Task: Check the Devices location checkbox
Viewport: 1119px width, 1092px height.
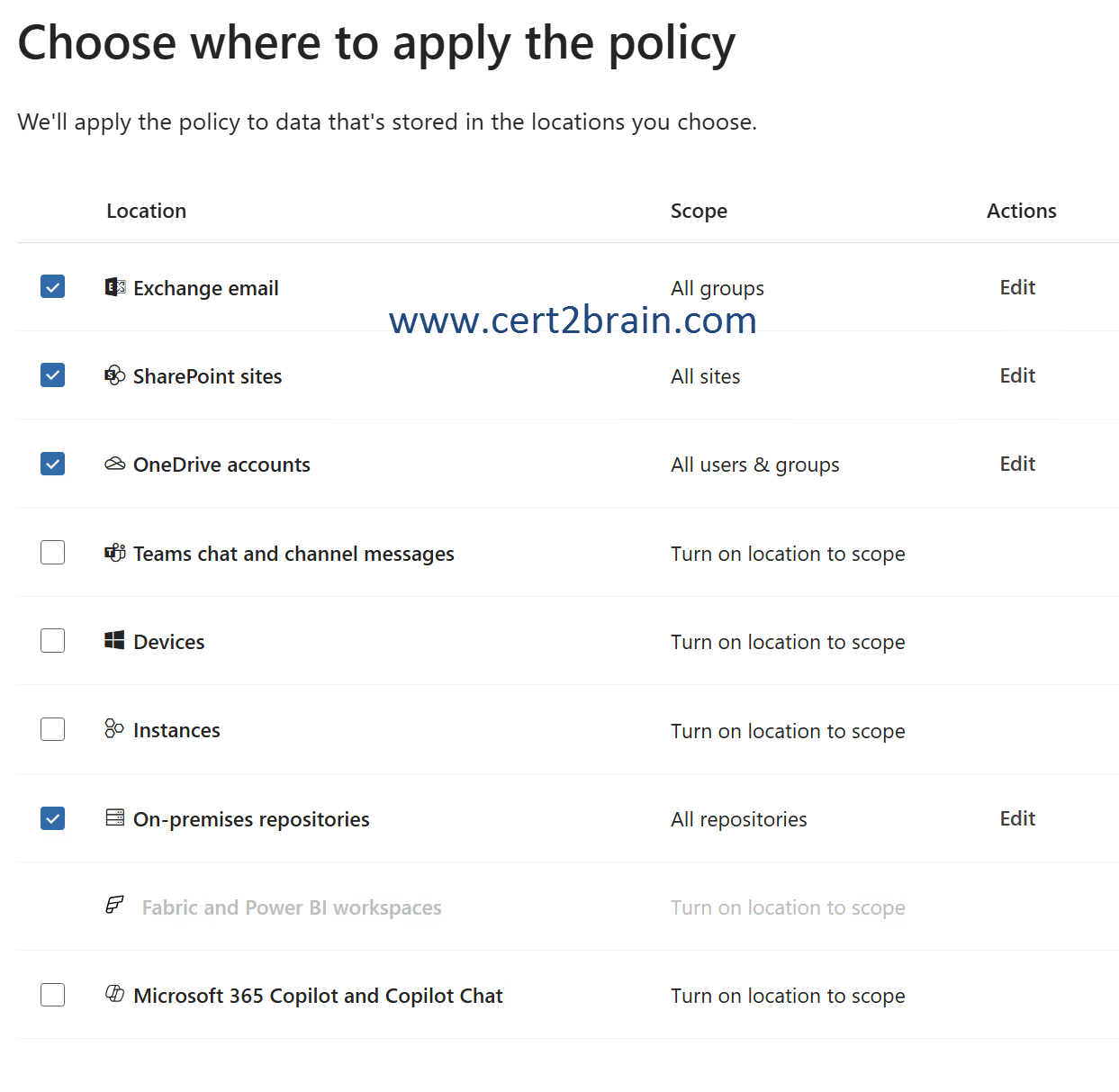Action: click(53, 640)
